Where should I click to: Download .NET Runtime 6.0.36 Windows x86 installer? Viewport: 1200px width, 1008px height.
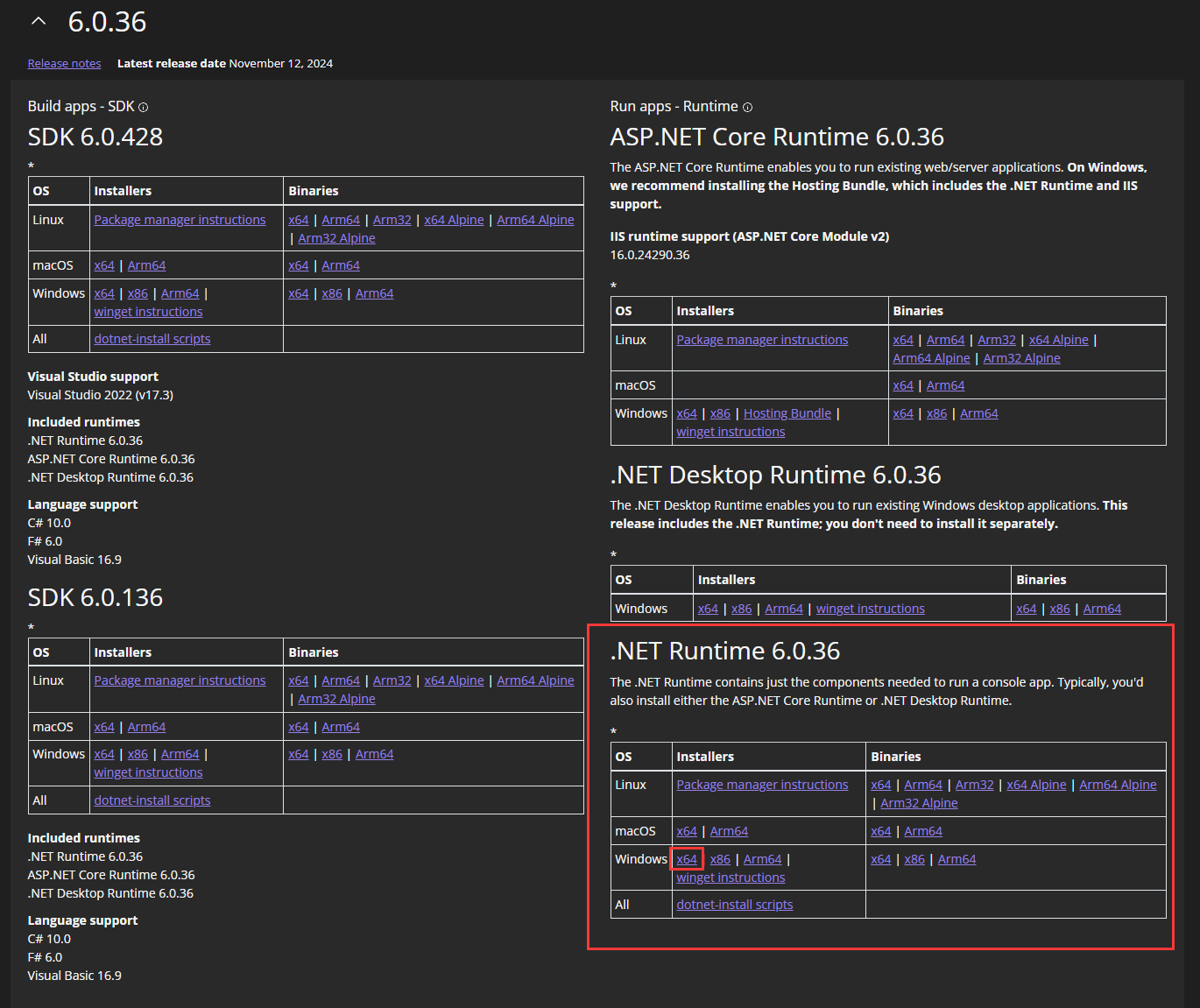click(x=720, y=859)
